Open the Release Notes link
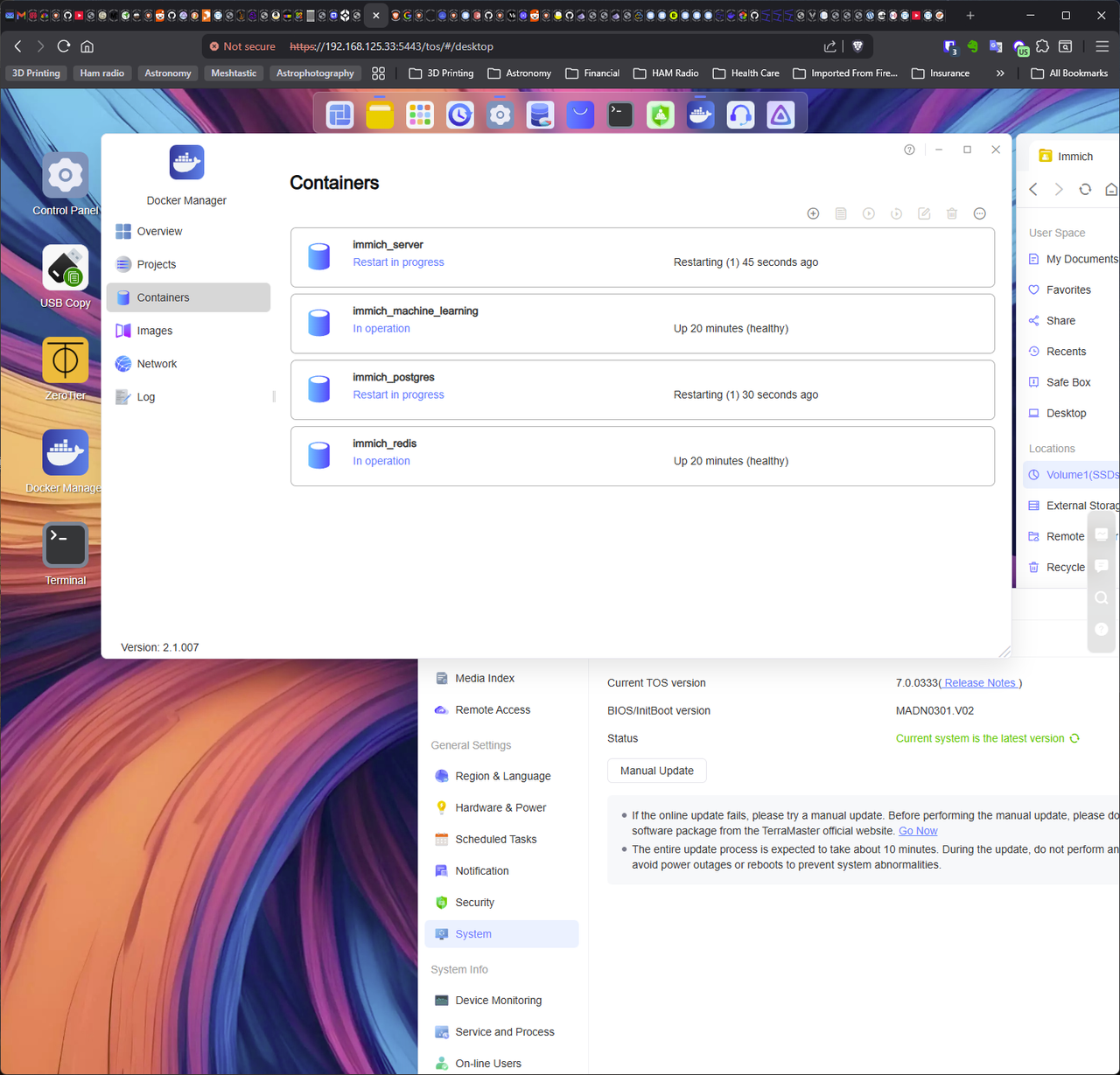This screenshot has width=1120, height=1075. [980, 683]
